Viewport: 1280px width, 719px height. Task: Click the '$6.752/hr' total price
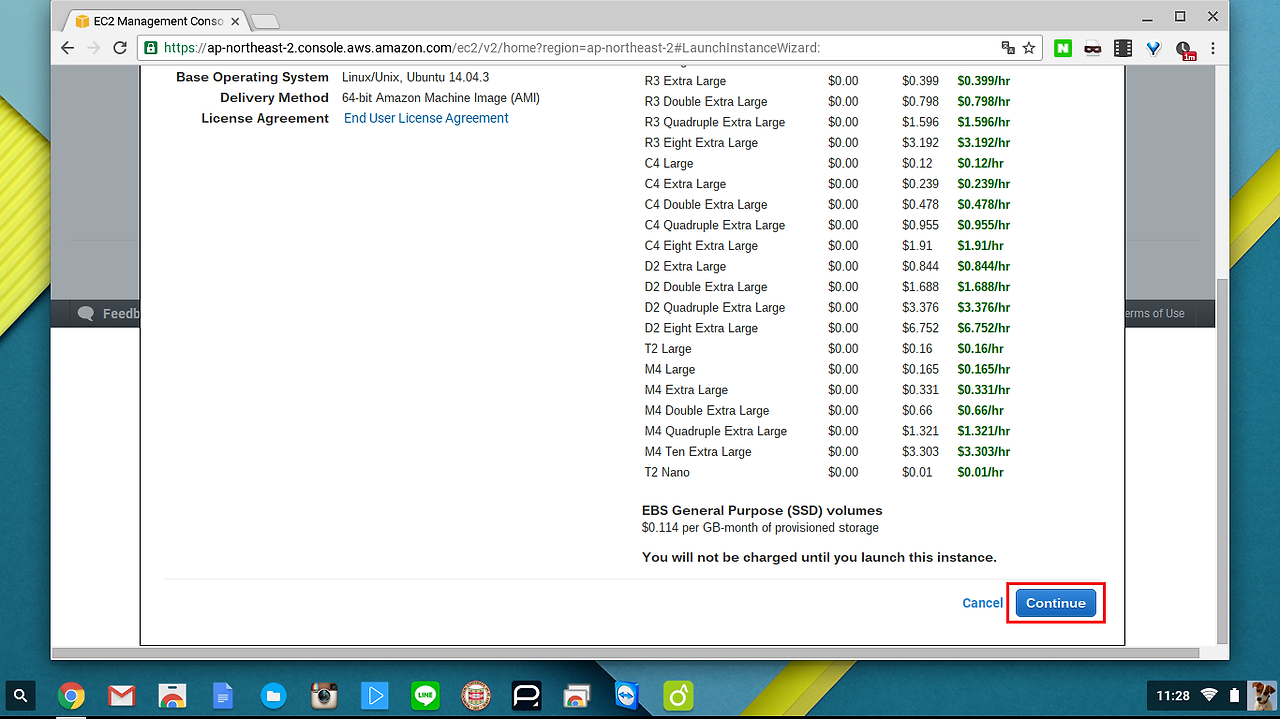coord(984,328)
